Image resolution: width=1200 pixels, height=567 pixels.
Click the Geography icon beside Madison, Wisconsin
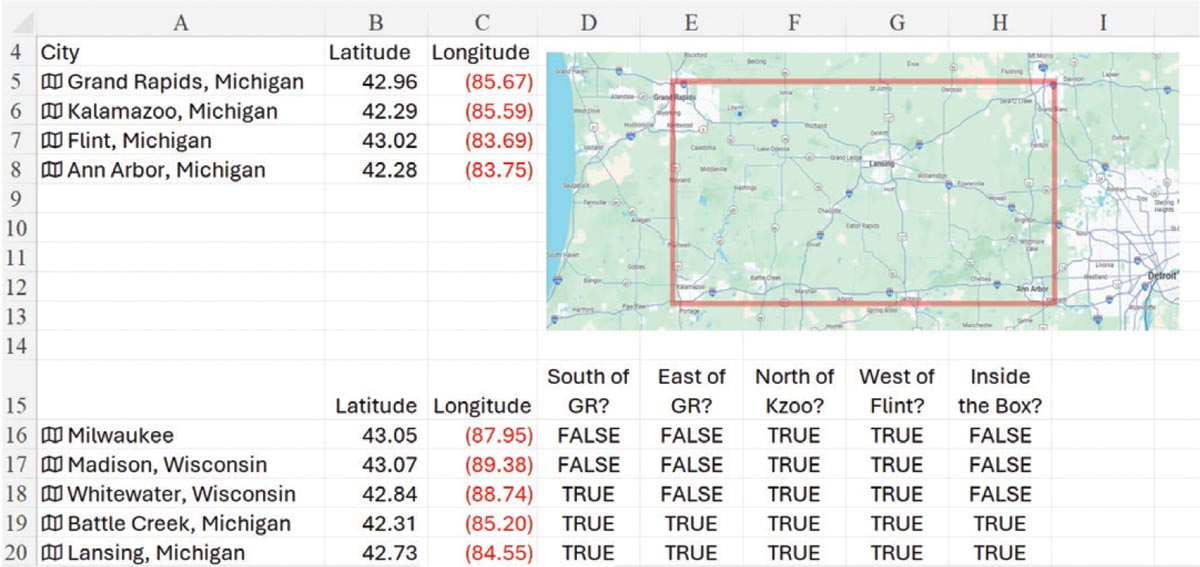51,465
